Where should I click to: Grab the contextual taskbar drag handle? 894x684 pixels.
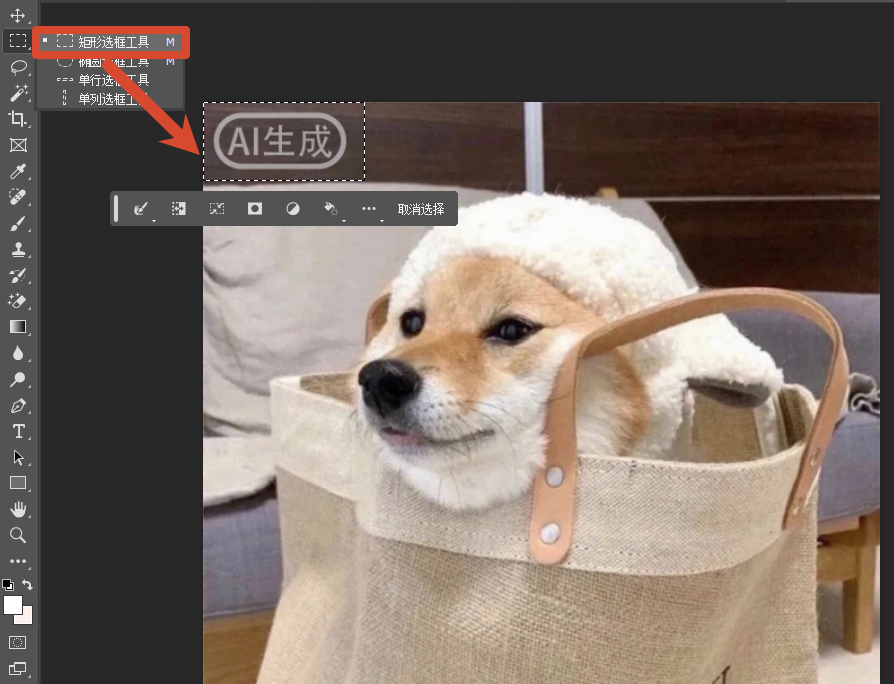click(116, 209)
